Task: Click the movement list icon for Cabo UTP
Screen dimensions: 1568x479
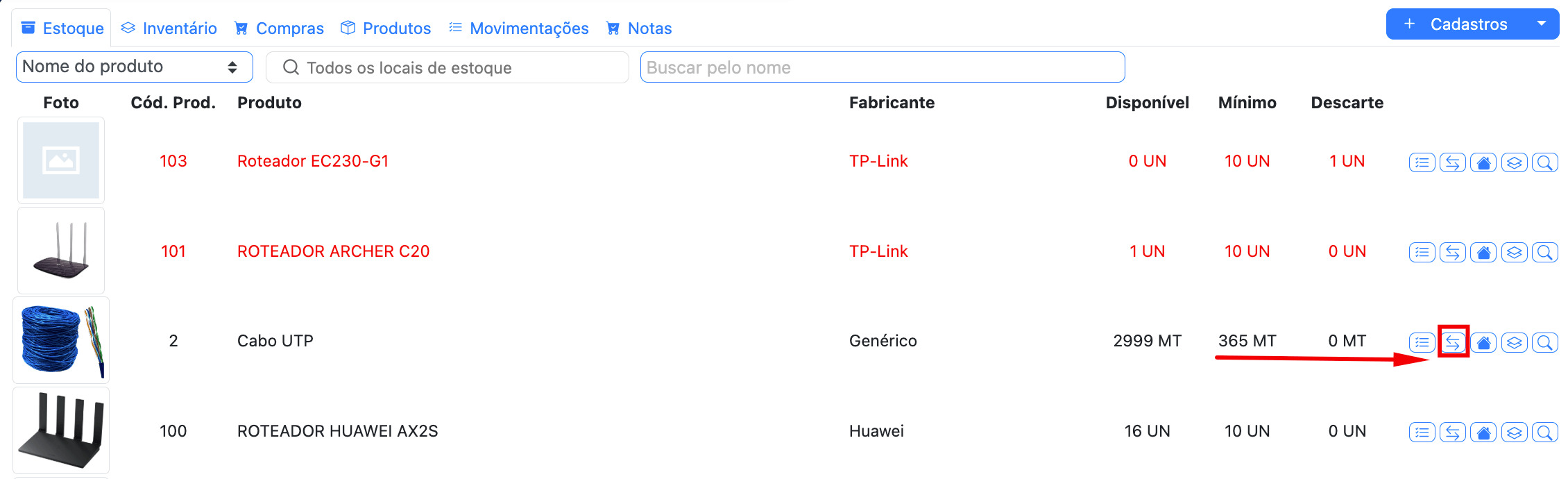Action: (1422, 342)
